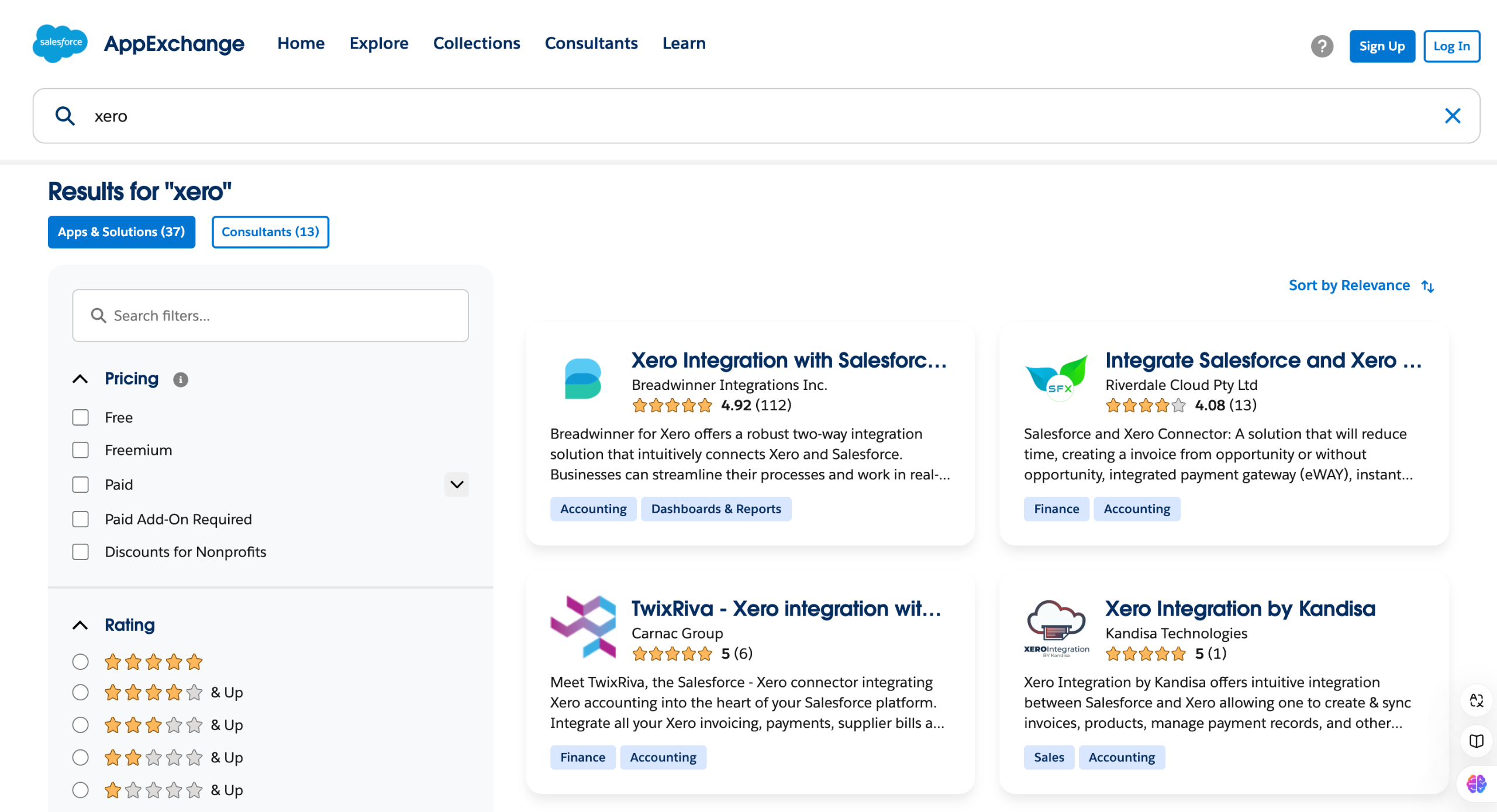
Task: Click the TwixRiva app logo
Action: [582, 627]
